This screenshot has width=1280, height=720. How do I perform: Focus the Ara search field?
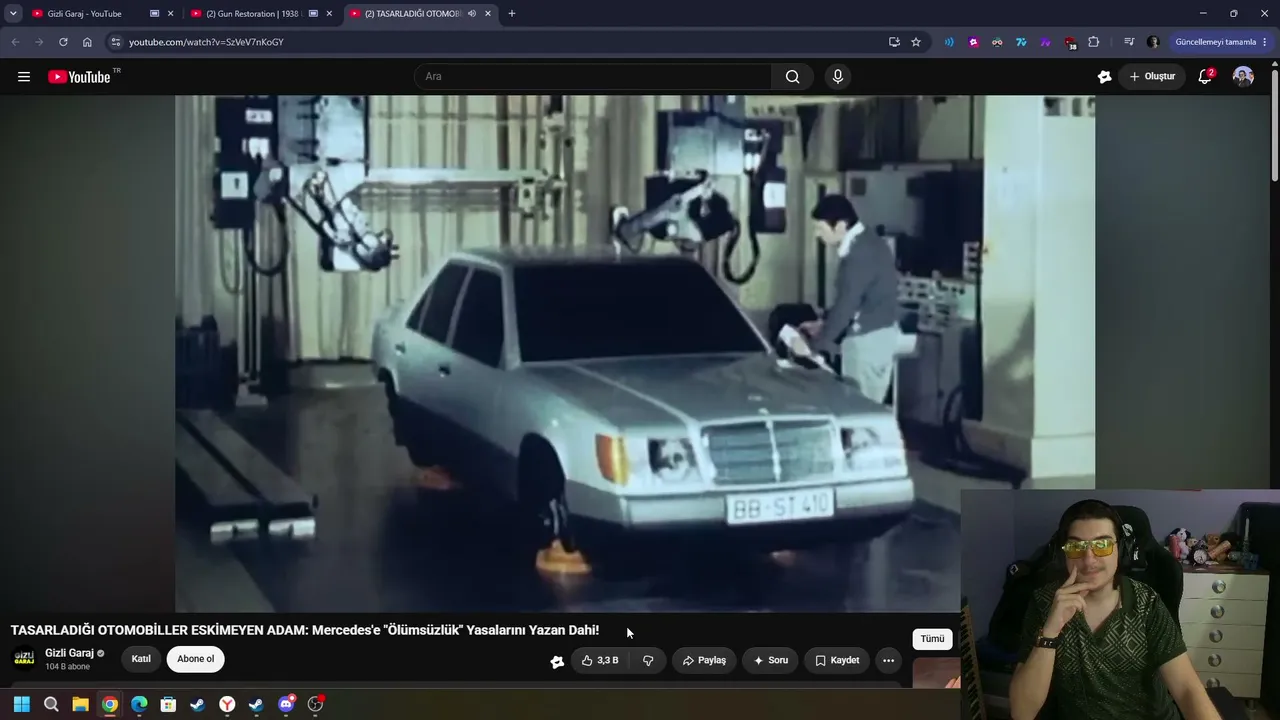593,77
